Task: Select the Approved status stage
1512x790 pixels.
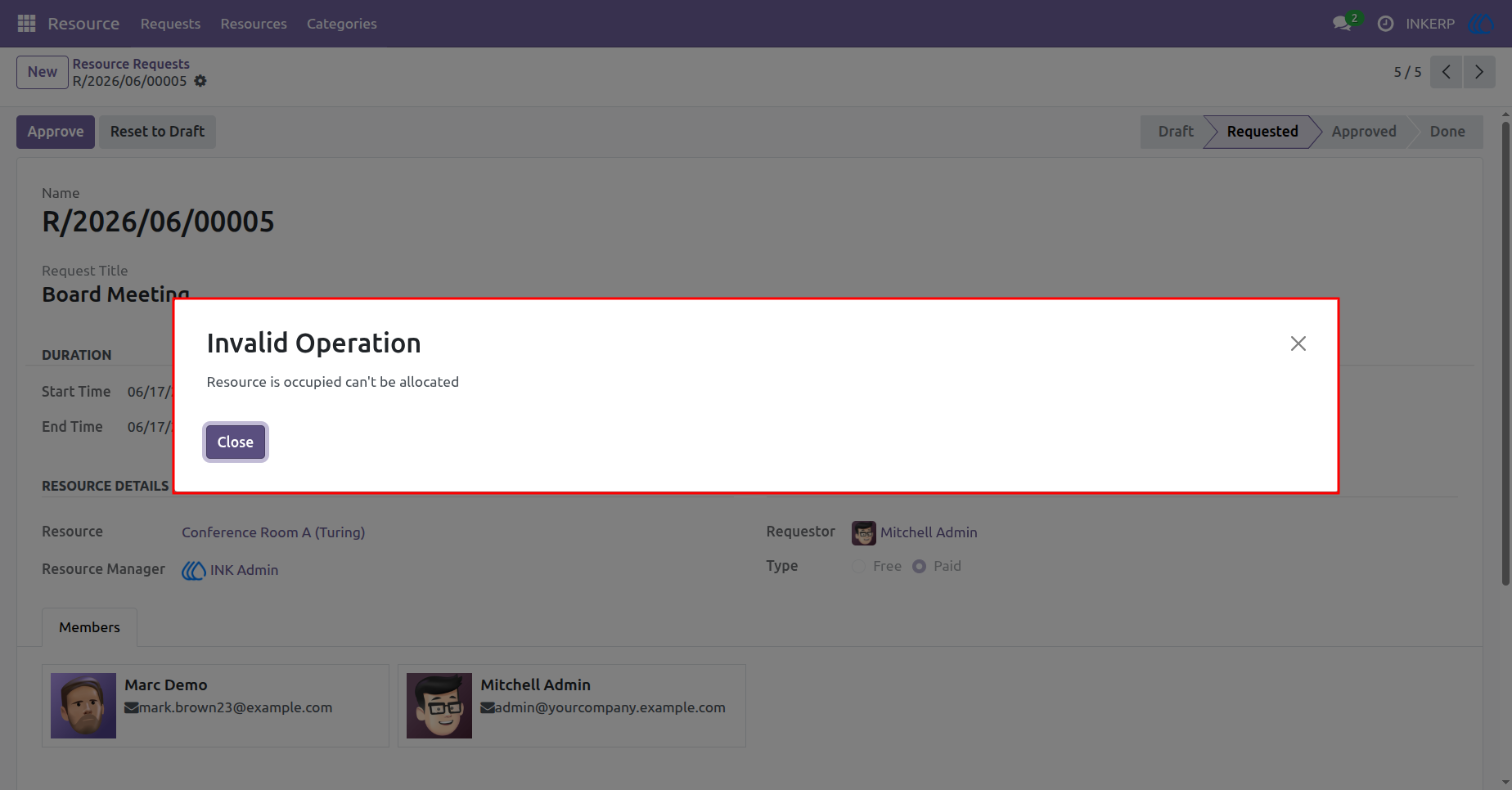Action: tap(1364, 132)
